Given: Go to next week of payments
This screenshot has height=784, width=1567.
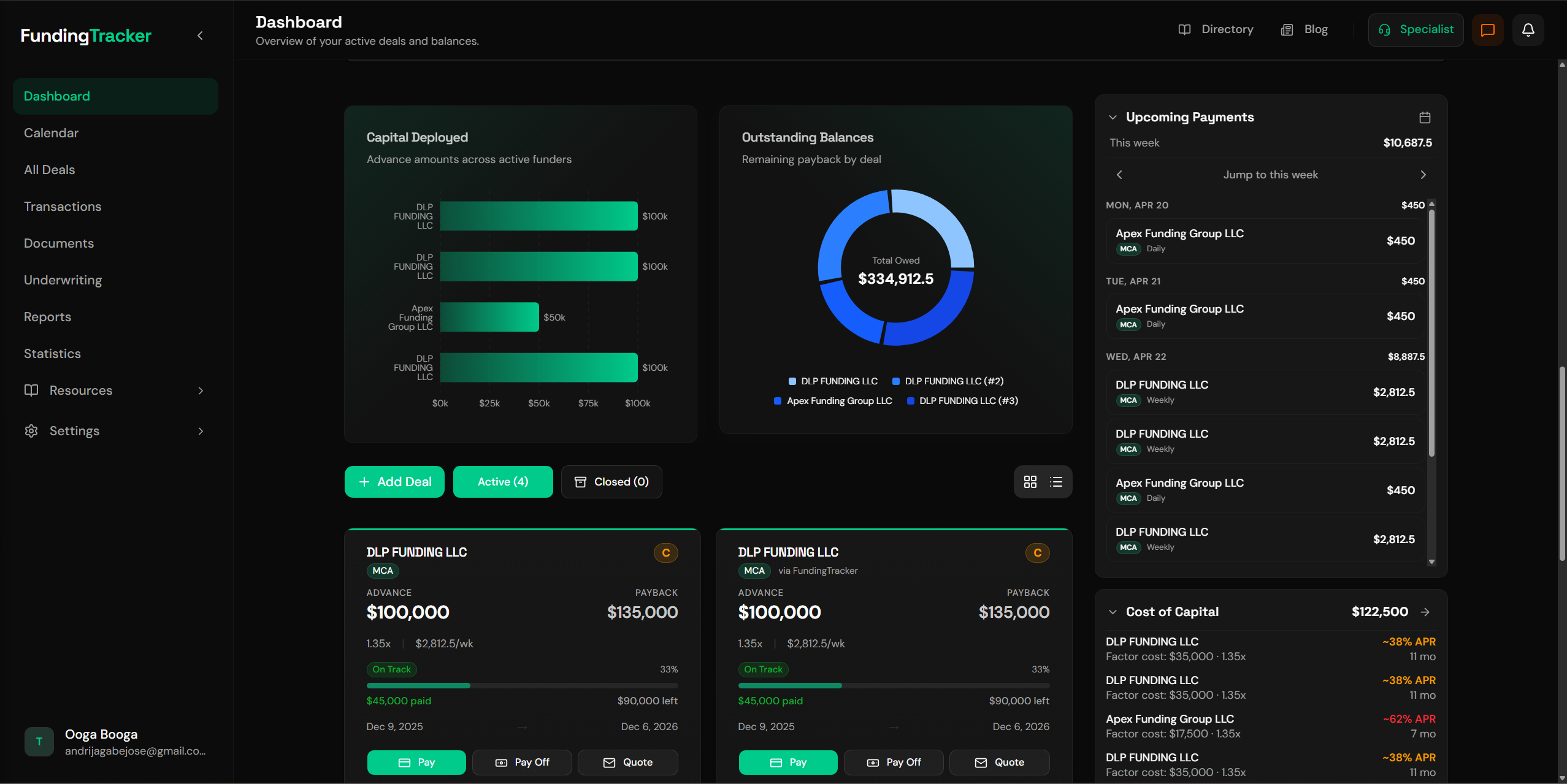Looking at the screenshot, I should pos(1423,175).
